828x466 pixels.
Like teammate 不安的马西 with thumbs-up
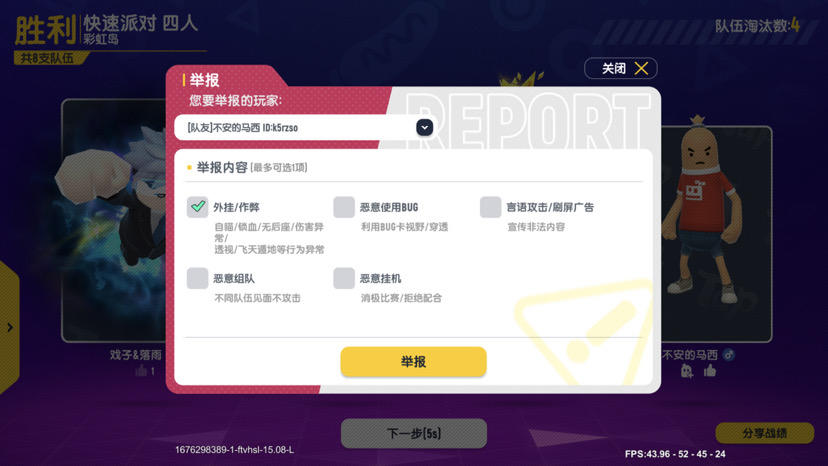[x=710, y=371]
